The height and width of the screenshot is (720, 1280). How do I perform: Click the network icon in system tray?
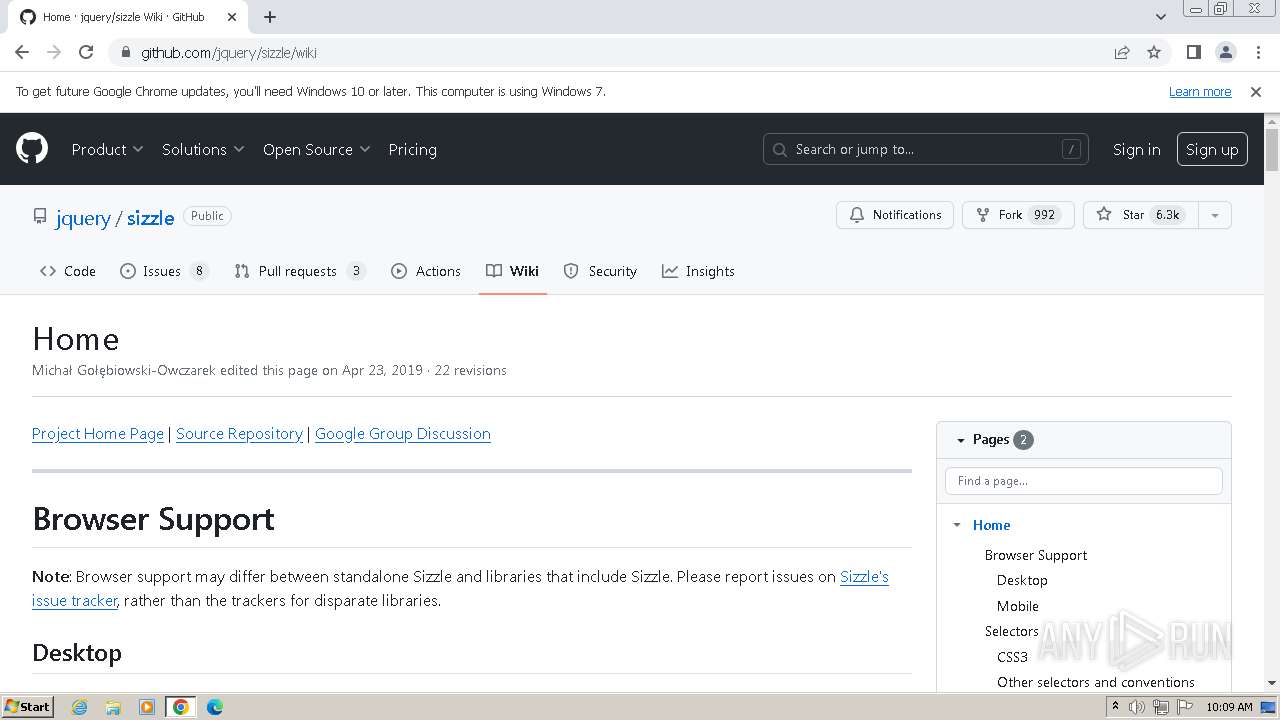pos(1161,707)
